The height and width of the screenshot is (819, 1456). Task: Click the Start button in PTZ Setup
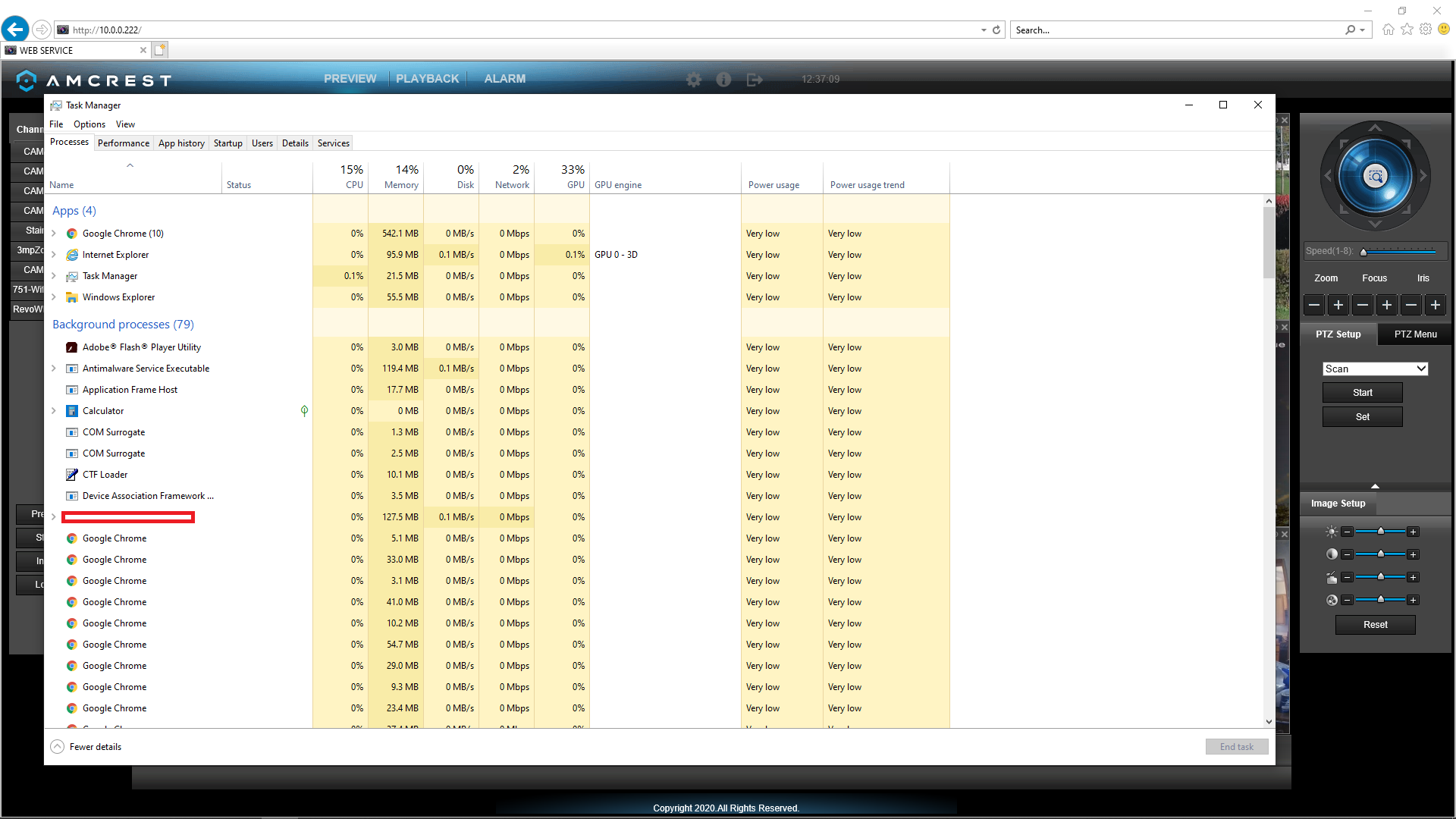click(x=1363, y=393)
